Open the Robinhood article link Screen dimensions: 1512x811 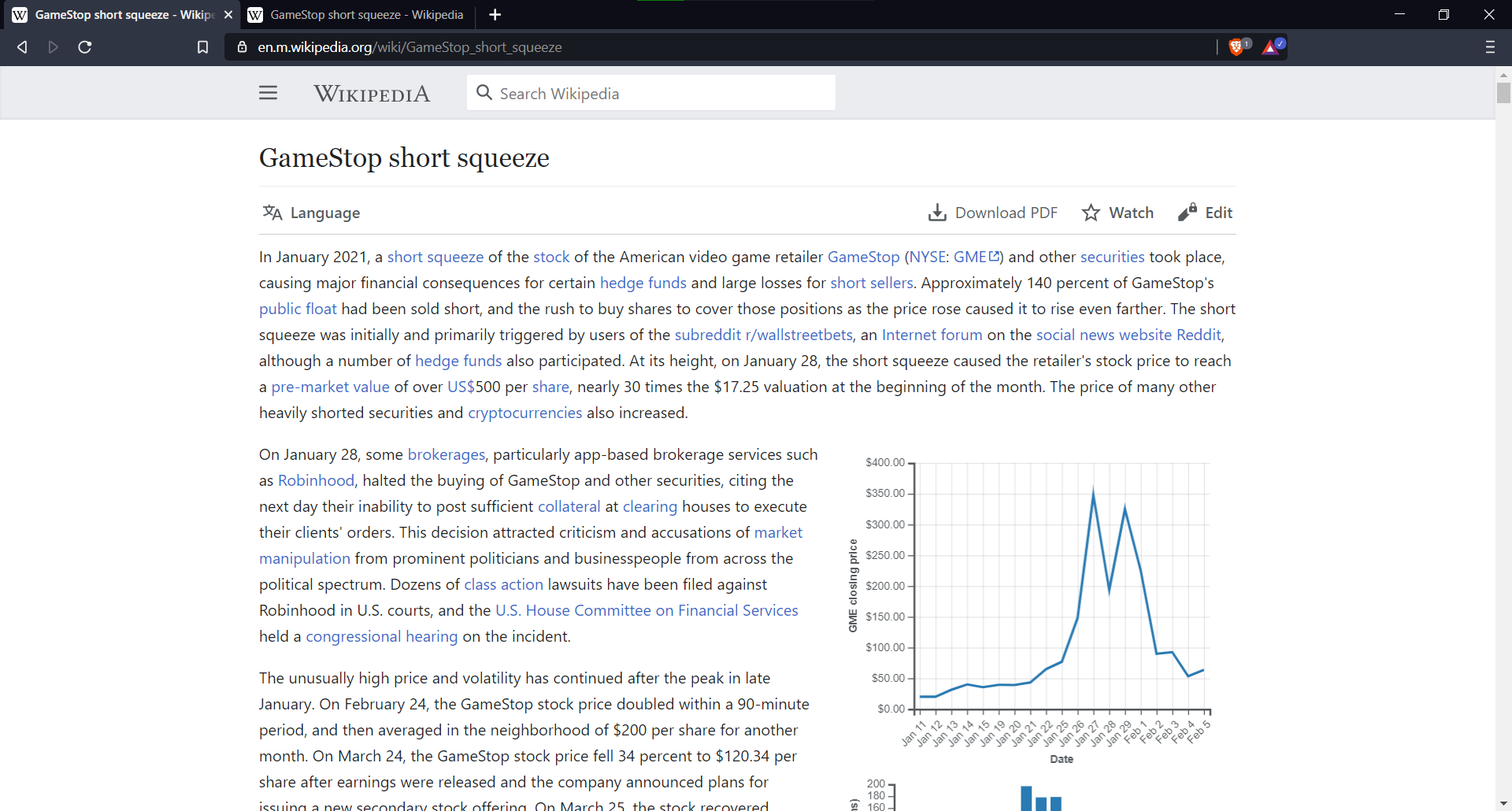tap(316, 480)
